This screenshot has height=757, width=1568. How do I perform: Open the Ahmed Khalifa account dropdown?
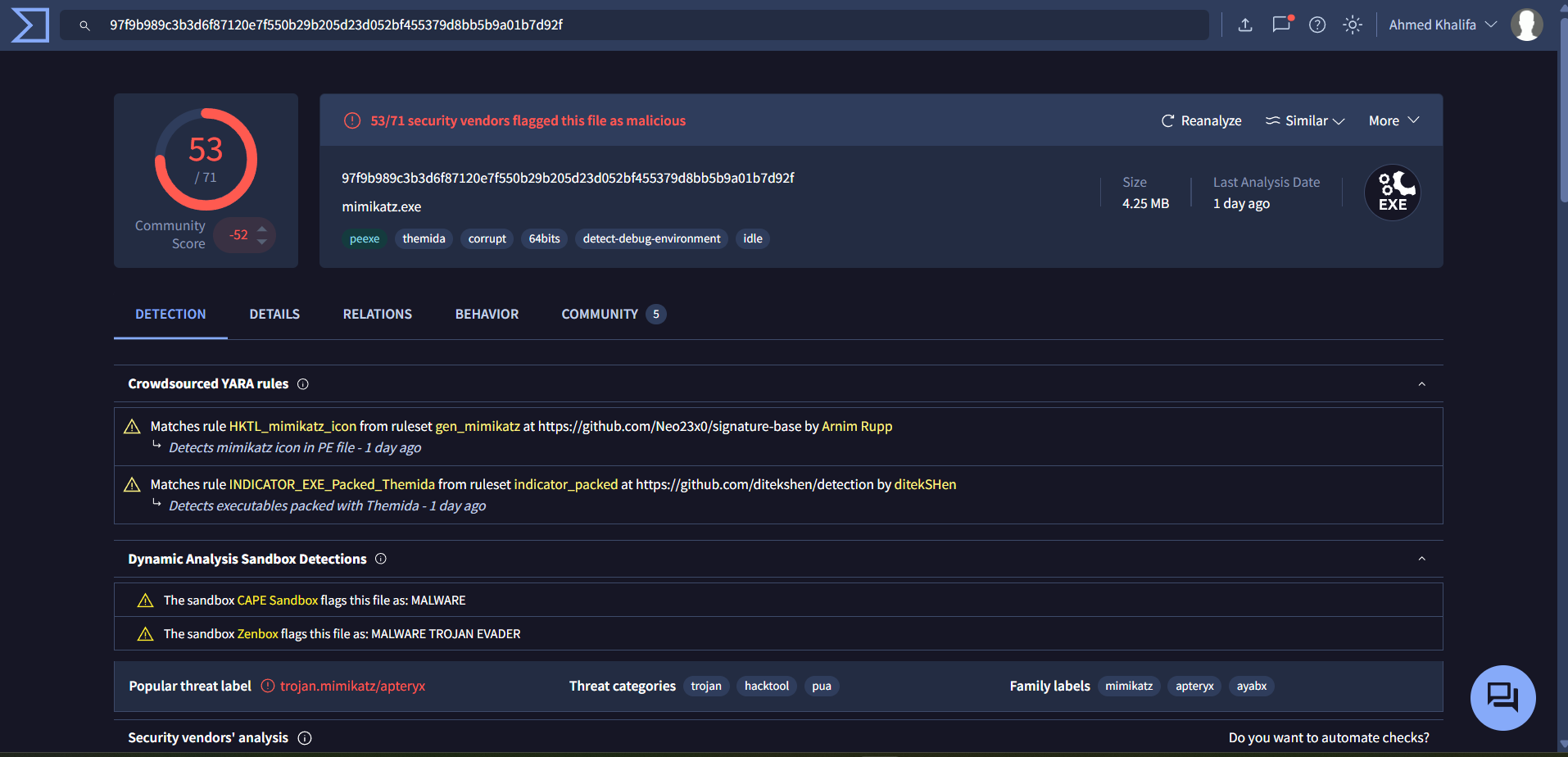pos(1442,25)
